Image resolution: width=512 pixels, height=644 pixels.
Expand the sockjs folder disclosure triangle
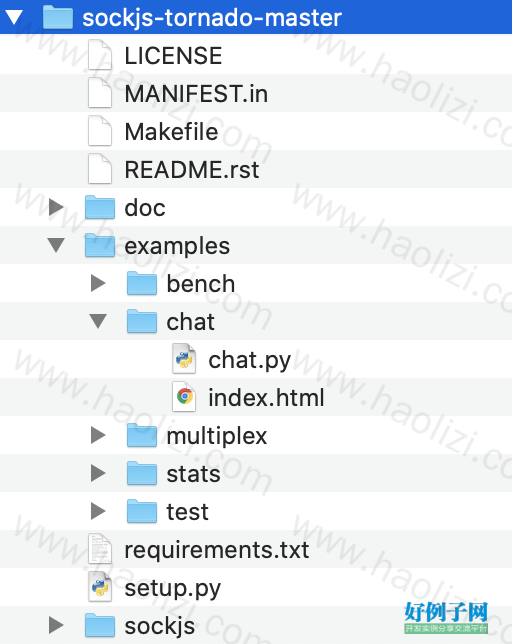point(56,625)
